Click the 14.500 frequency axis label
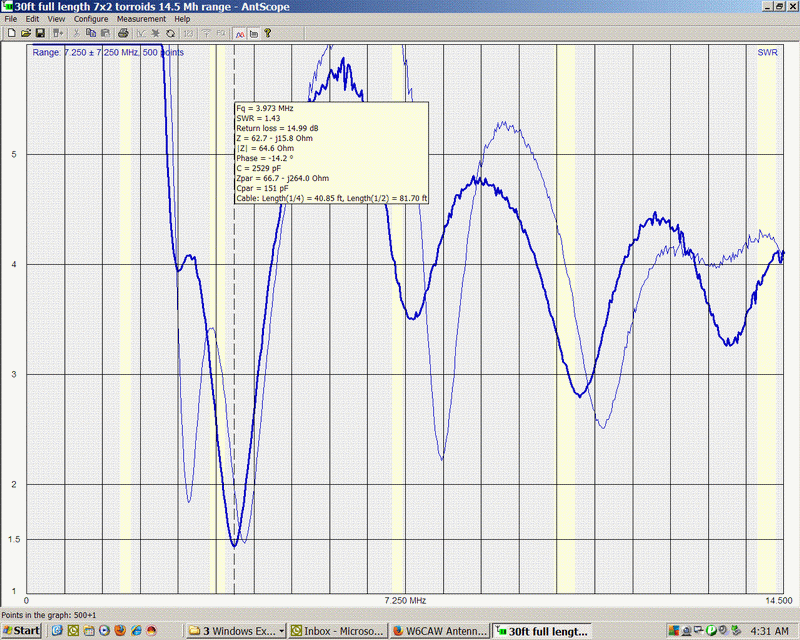Screen dimensions: 800x640 click(779, 601)
